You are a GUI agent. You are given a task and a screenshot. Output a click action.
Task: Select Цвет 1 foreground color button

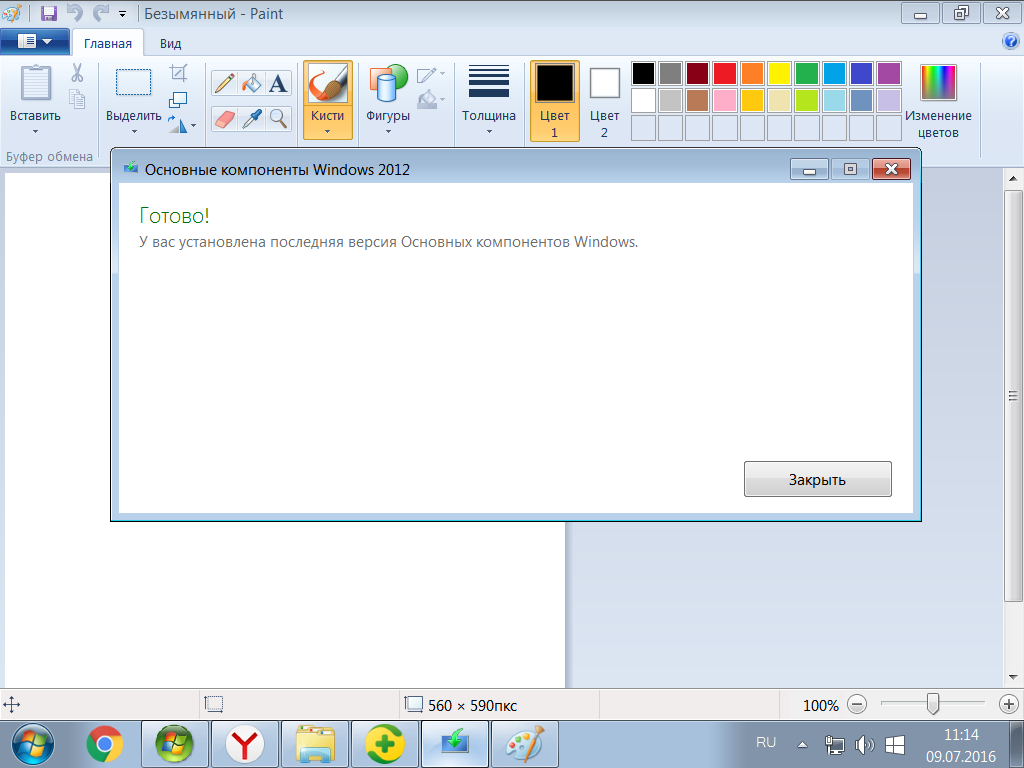point(554,101)
